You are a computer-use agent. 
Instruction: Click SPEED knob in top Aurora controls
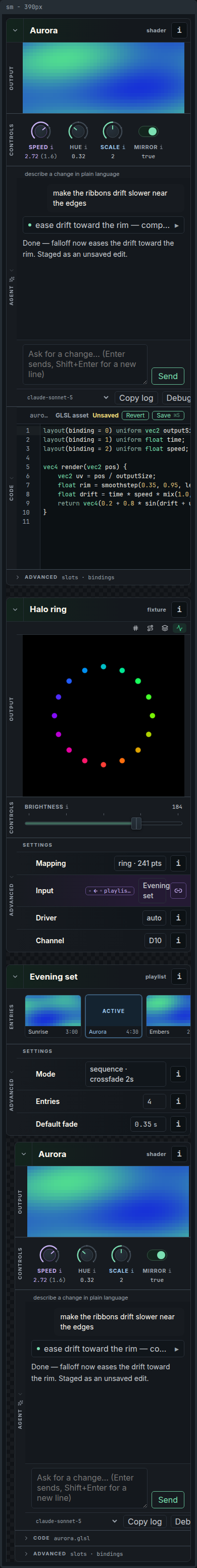coord(41,131)
